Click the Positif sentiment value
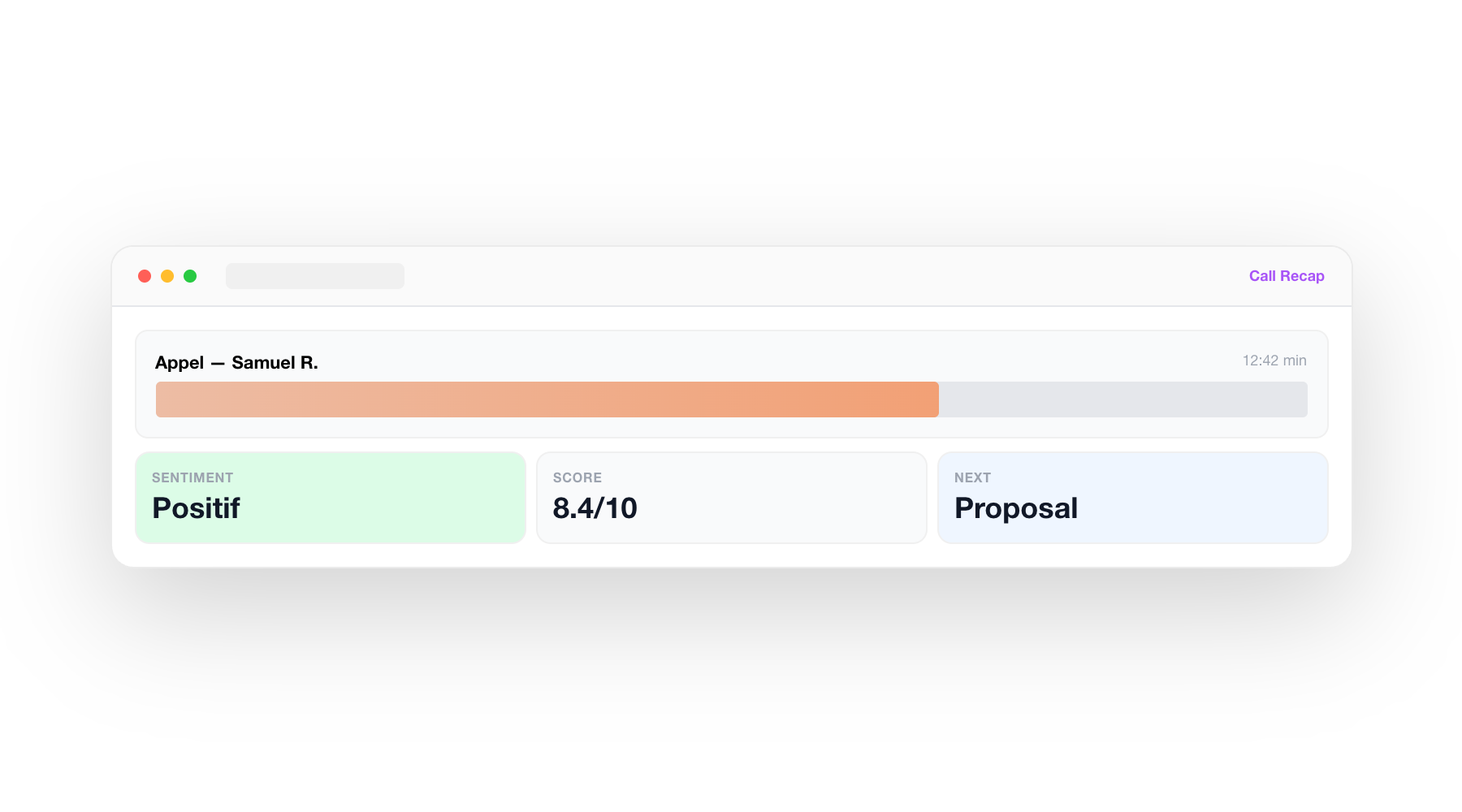Screen dimensions: 1462x812 click(x=196, y=508)
